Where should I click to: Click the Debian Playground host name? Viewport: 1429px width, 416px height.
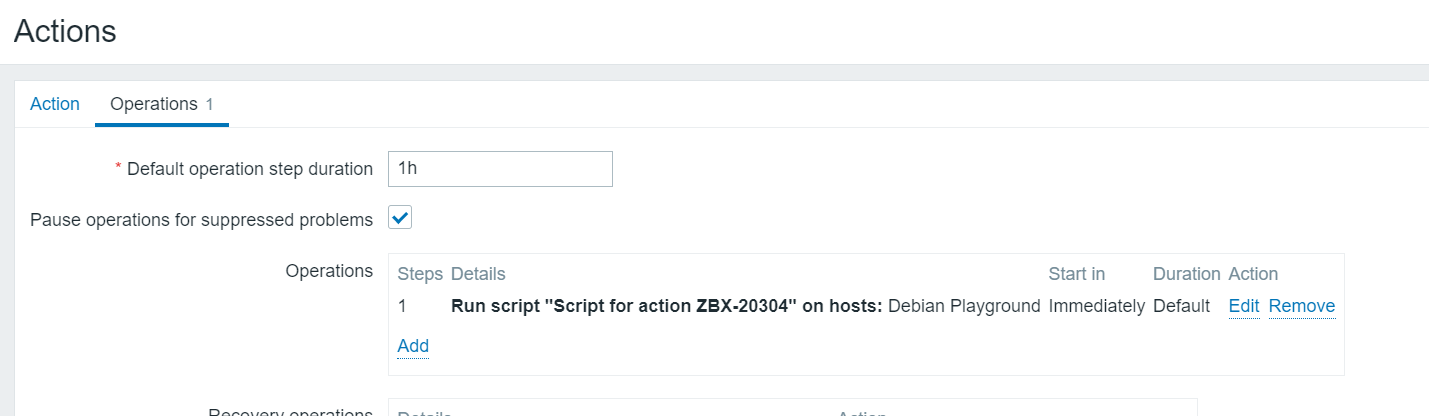[x=964, y=306]
